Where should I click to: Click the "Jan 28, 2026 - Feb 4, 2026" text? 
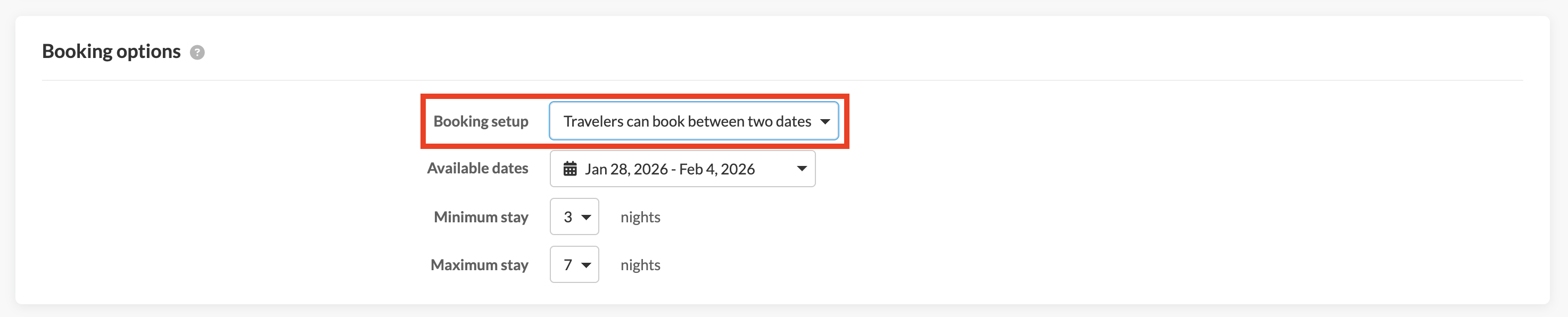pyautogui.click(x=670, y=169)
